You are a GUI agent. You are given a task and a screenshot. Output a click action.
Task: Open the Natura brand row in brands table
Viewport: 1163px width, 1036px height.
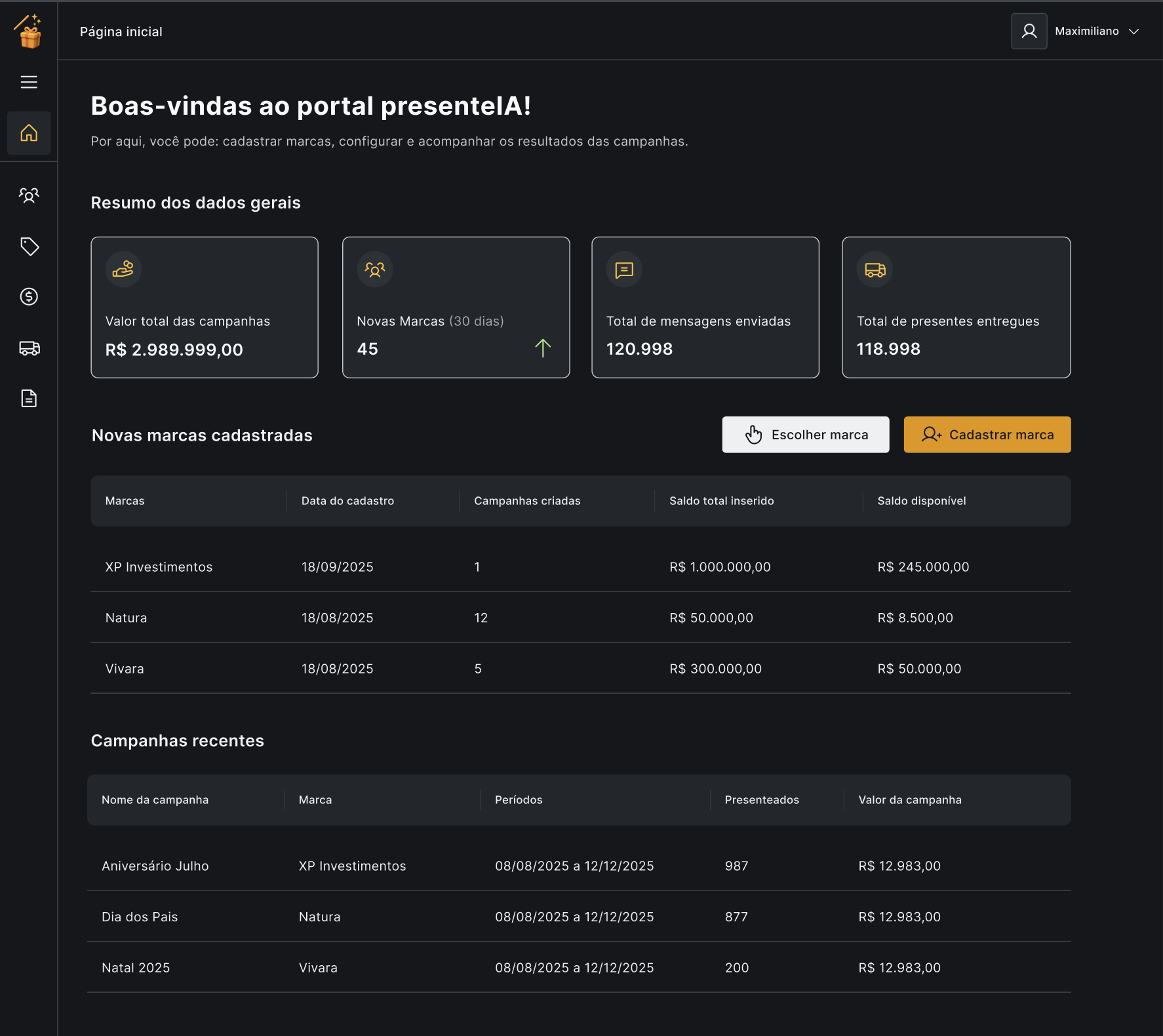(581, 618)
